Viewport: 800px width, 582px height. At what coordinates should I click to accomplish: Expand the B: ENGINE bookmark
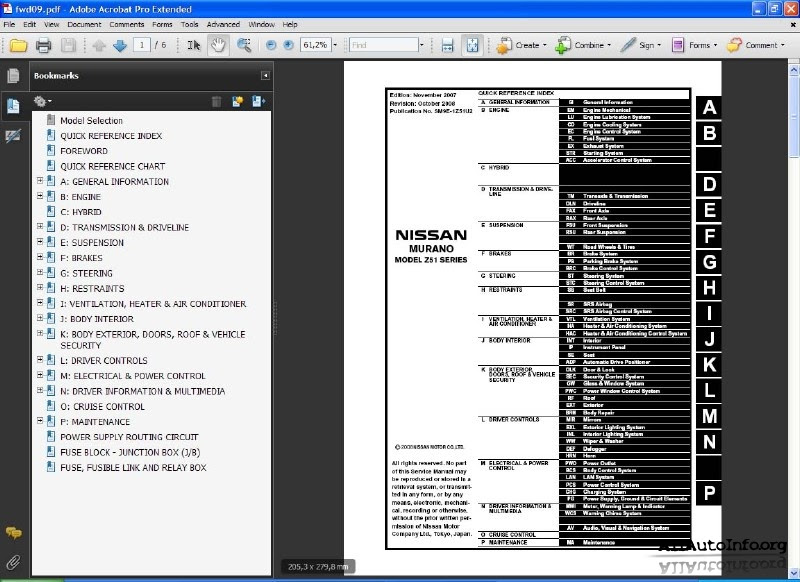40,196
